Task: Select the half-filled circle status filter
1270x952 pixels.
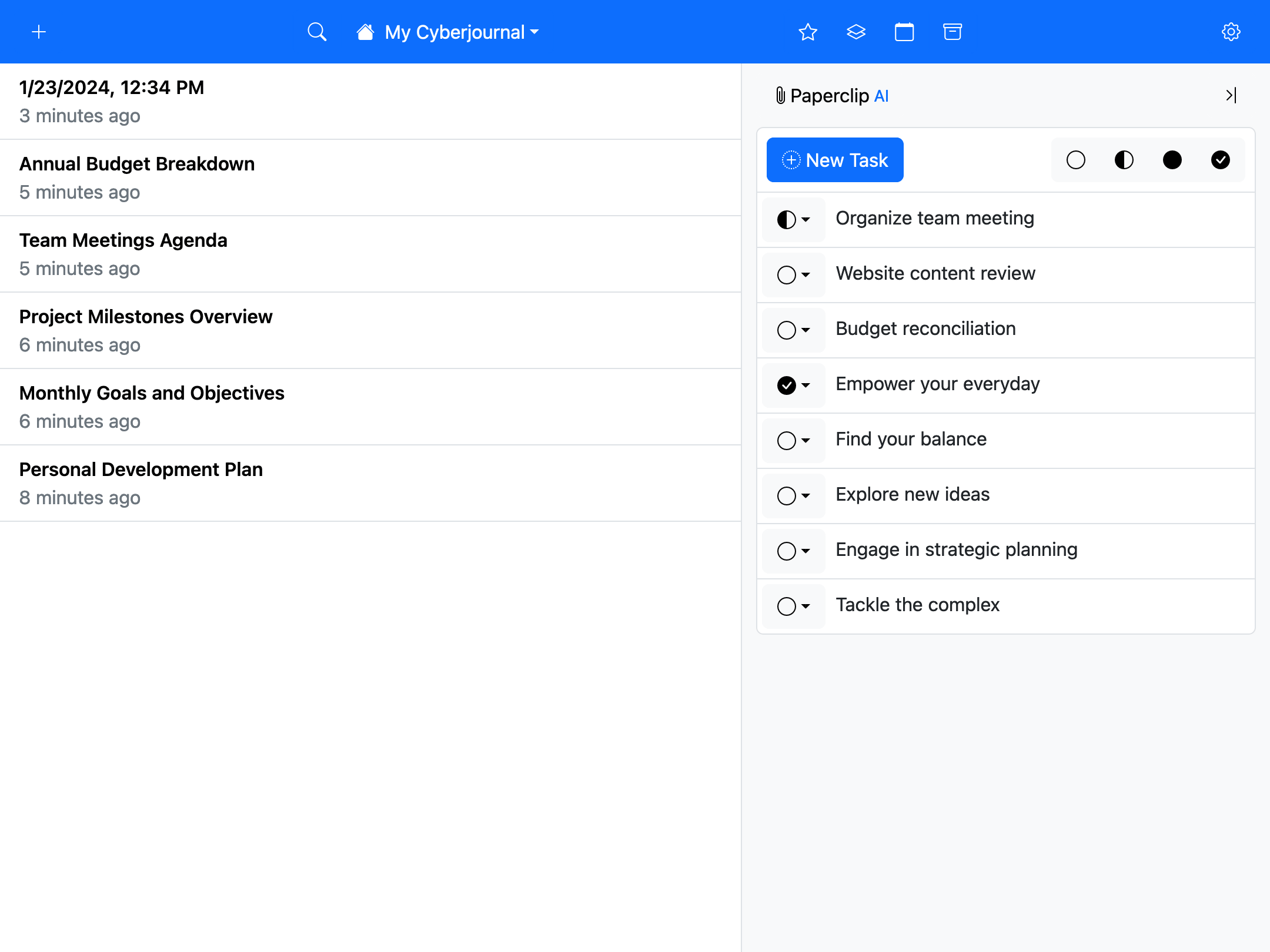Action: [x=1124, y=159]
